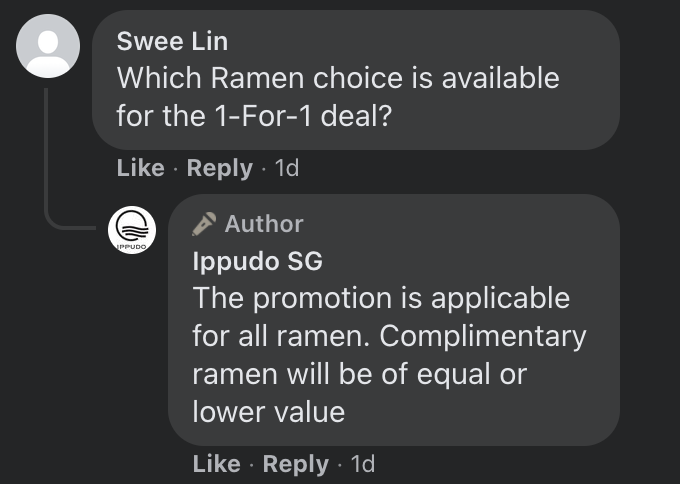The image size is (680, 484).
Task: Click the 'Which Ramen choice is available' text
Action: 338,78
